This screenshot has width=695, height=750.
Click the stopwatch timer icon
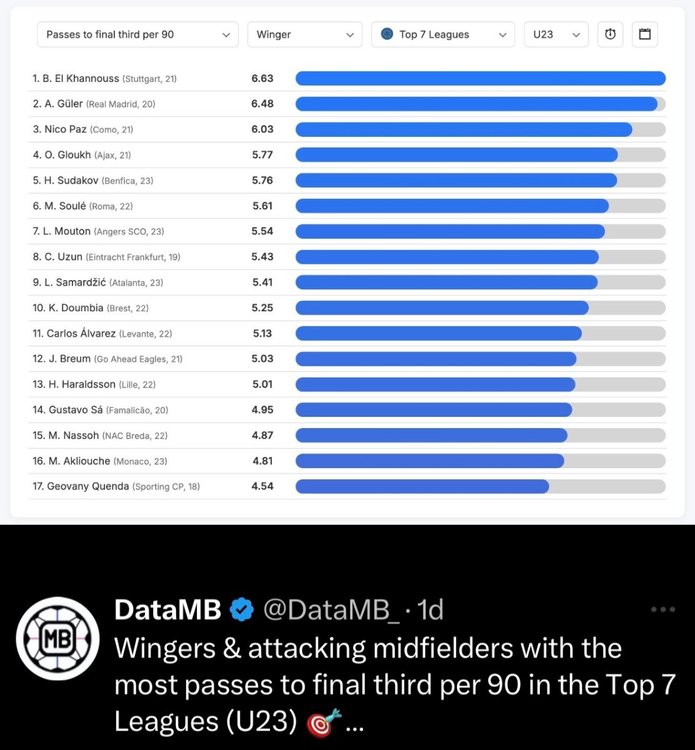pyautogui.click(x=610, y=34)
